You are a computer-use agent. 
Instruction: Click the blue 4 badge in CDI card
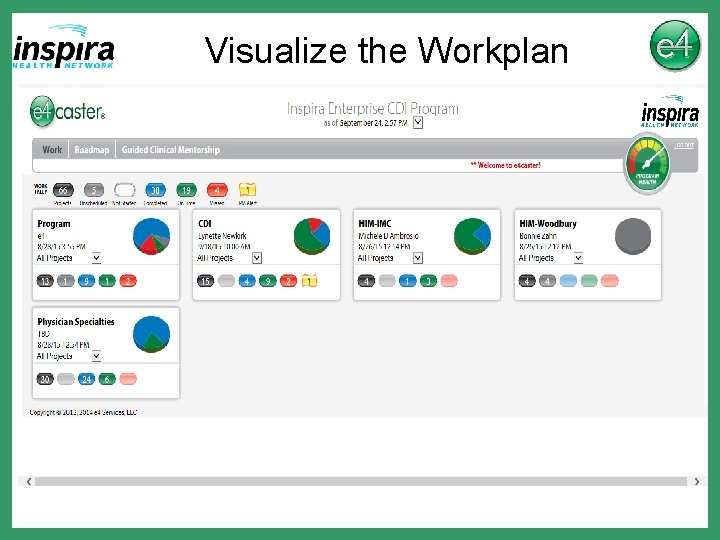pyautogui.click(x=247, y=281)
